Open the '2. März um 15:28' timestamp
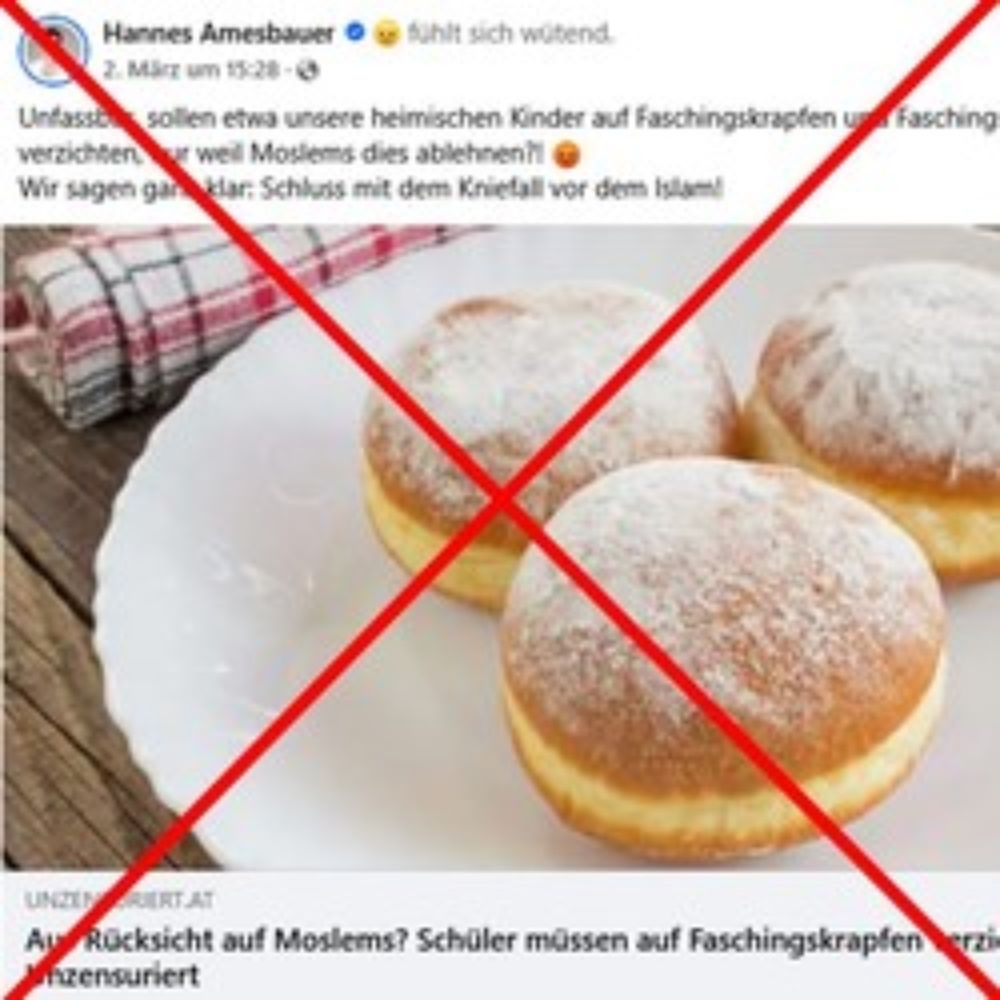The width and height of the screenshot is (1000, 1000). [191, 70]
